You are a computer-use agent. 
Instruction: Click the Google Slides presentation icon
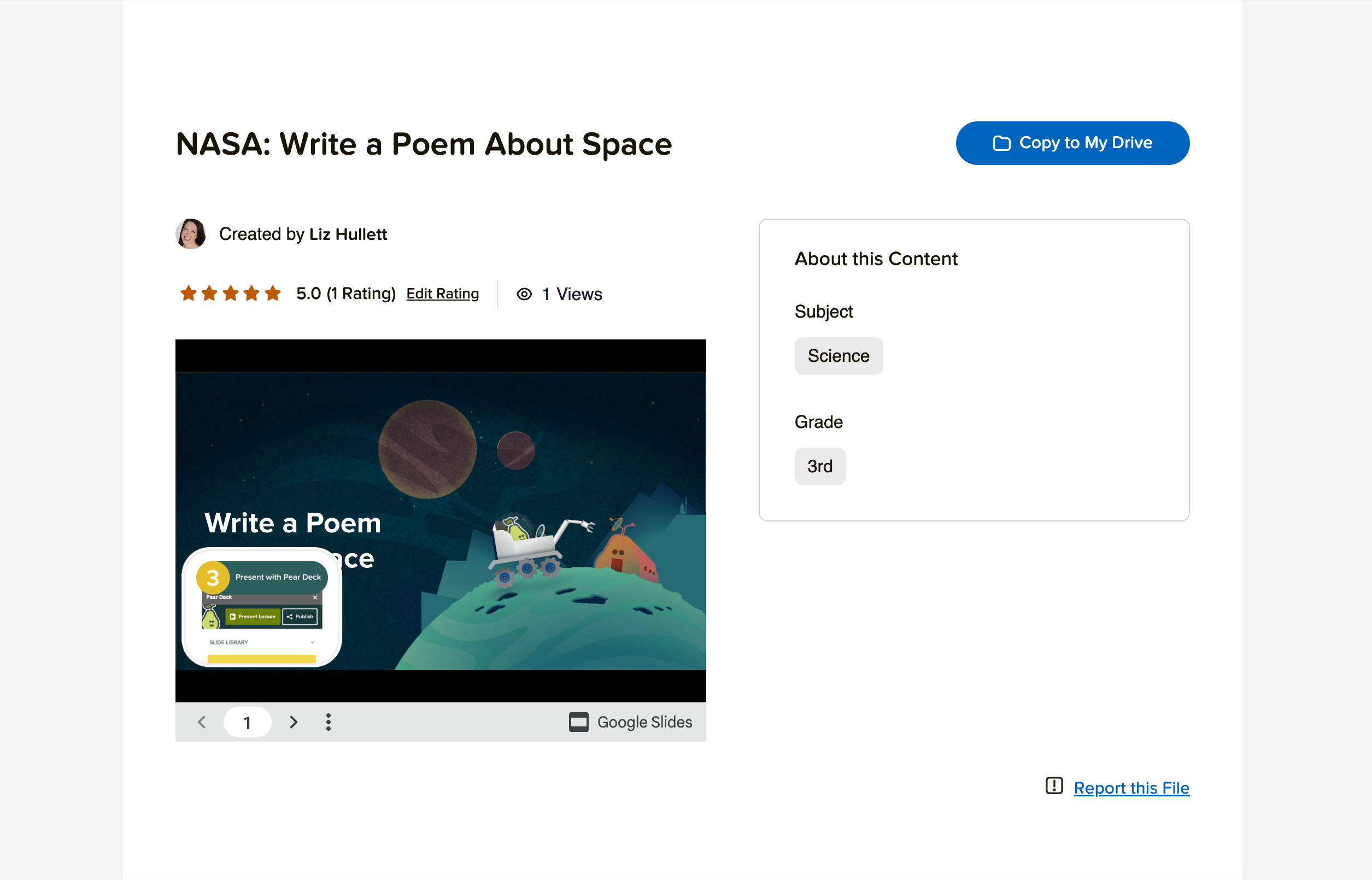[x=578, y=721]
